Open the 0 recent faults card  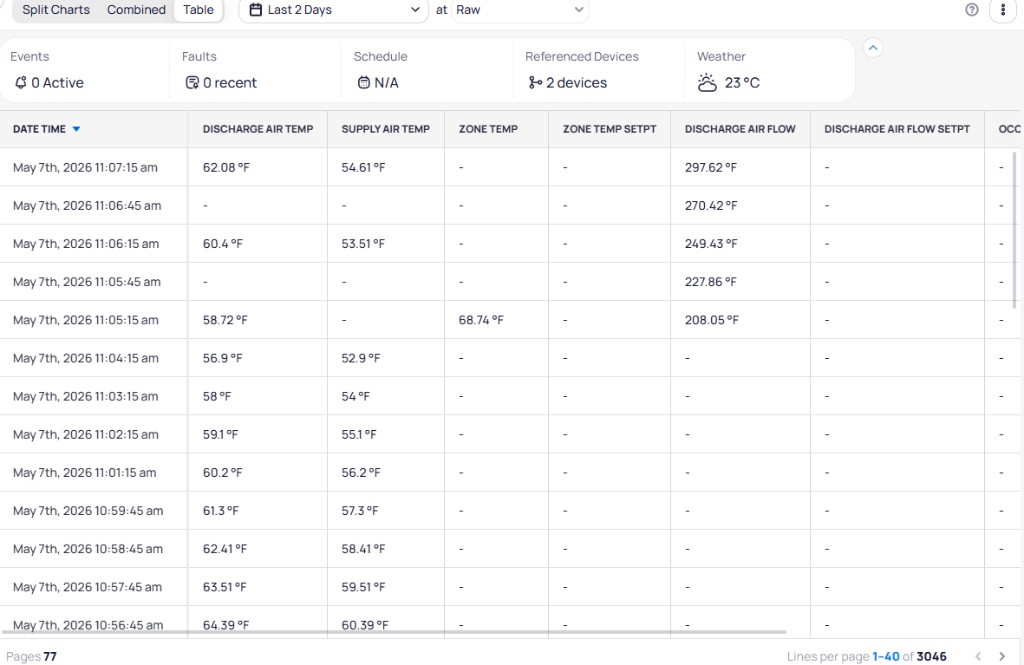255,69
